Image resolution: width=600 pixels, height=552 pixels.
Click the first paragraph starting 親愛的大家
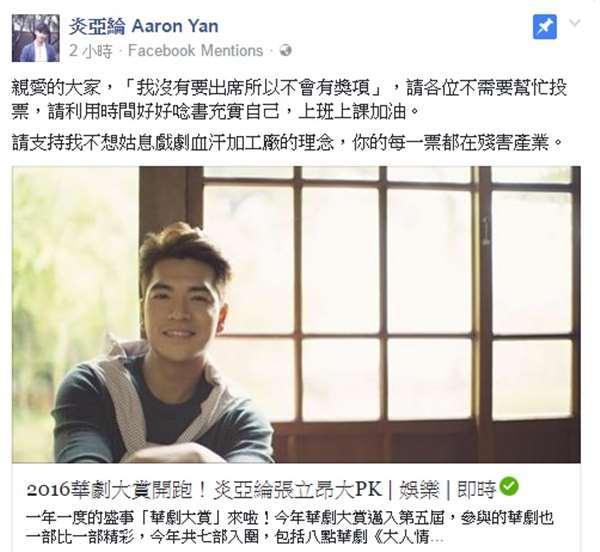[289, 100]
